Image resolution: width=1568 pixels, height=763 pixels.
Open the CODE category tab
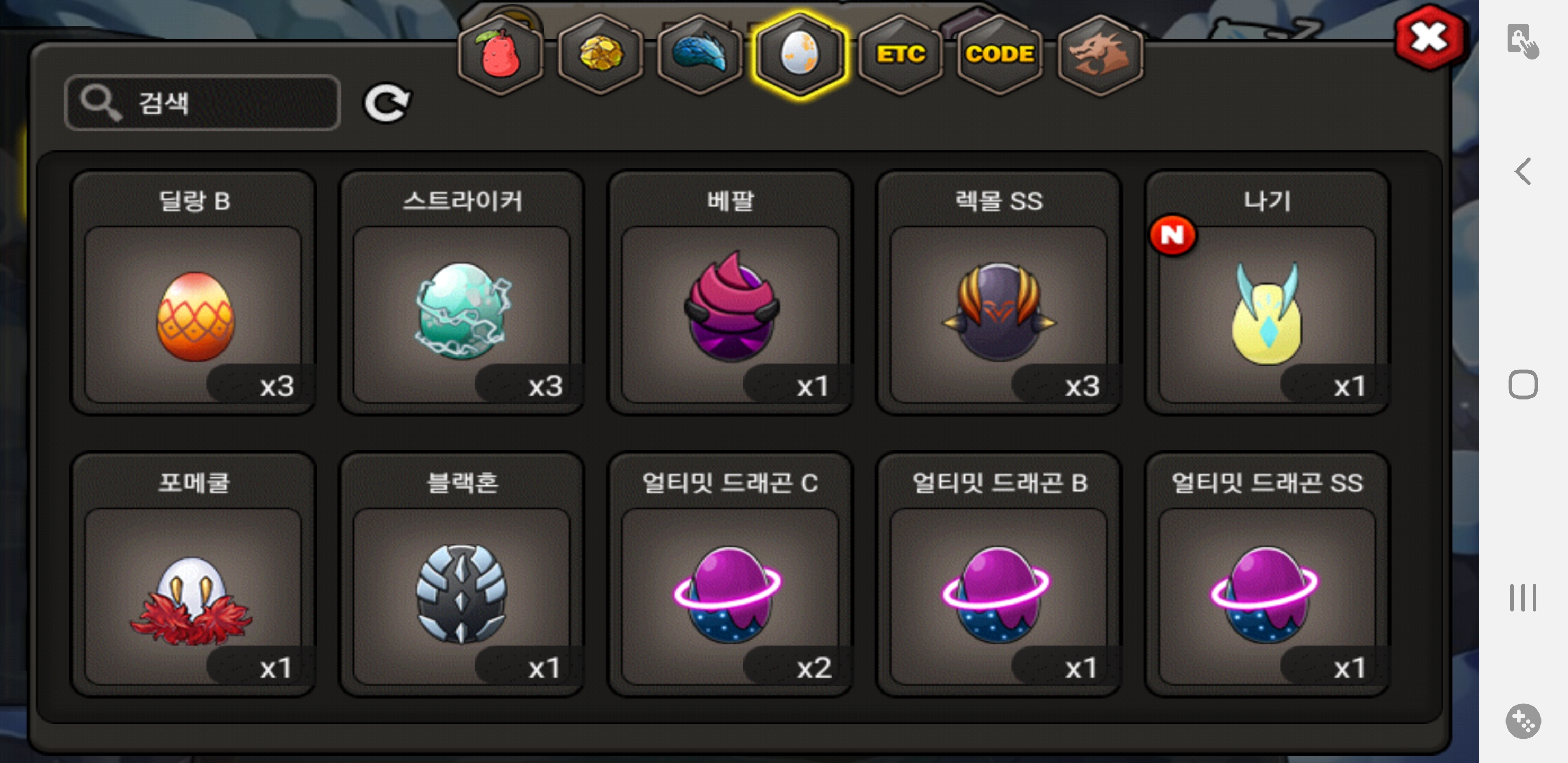(1000, 54)
